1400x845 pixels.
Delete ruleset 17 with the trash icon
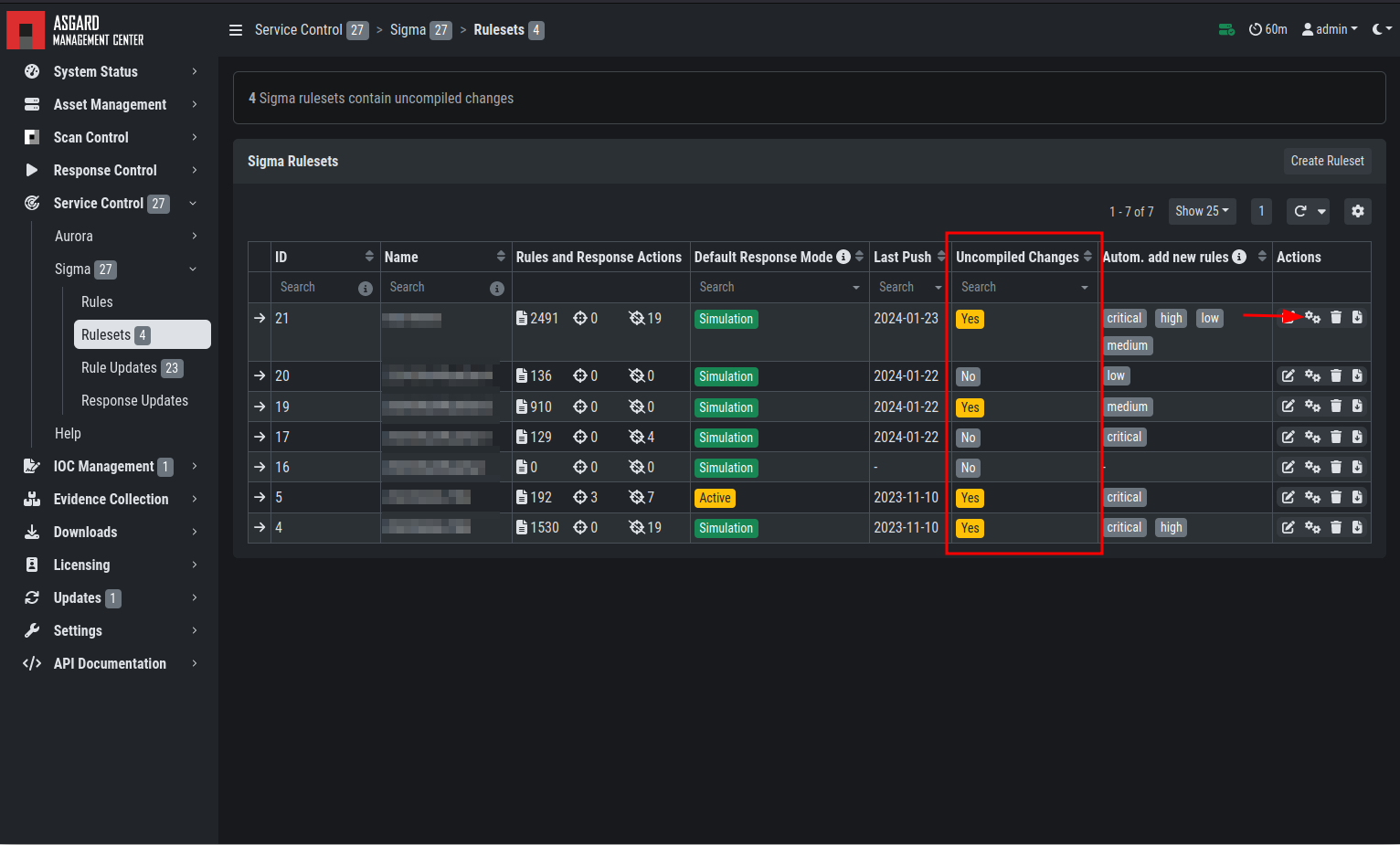click(x=1336, y=438)
